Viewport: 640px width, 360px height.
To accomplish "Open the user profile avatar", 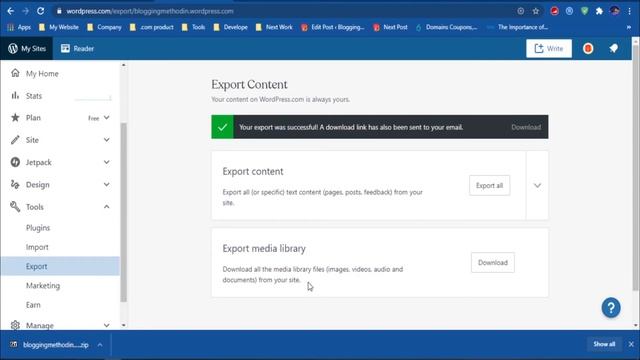I will click(588, 49).
